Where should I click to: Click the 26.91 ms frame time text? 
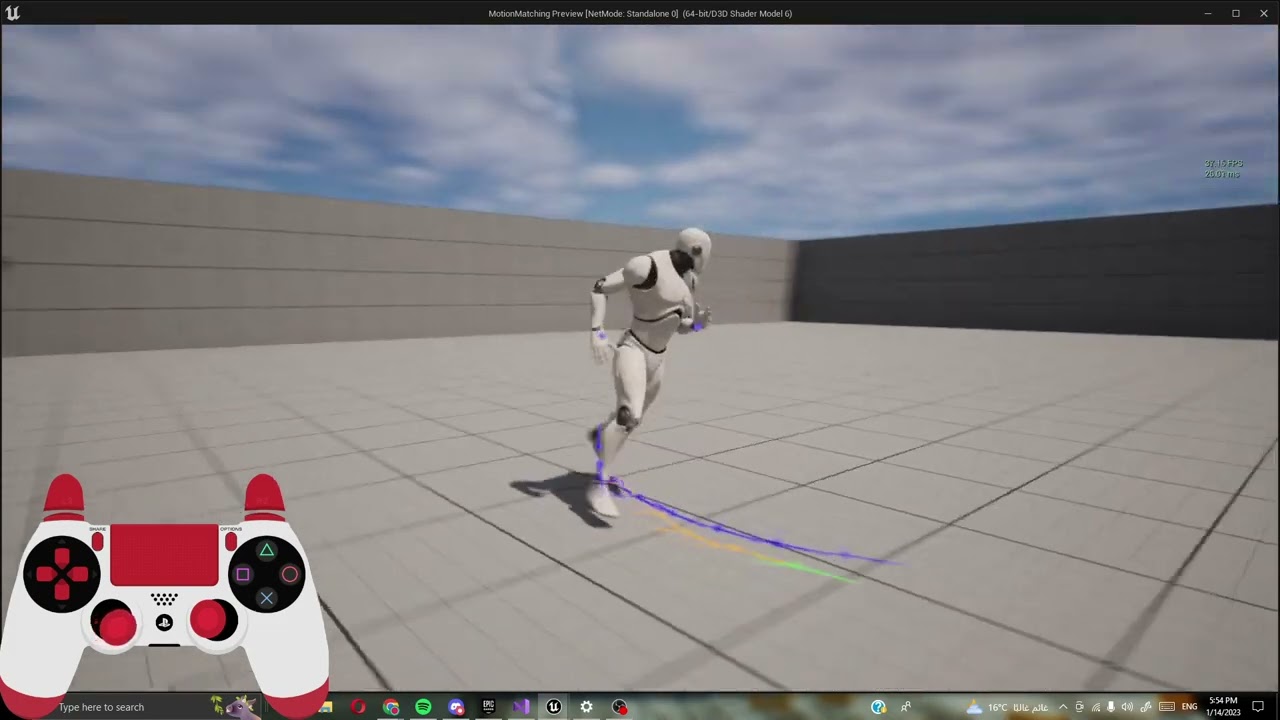coord(1222,174)
